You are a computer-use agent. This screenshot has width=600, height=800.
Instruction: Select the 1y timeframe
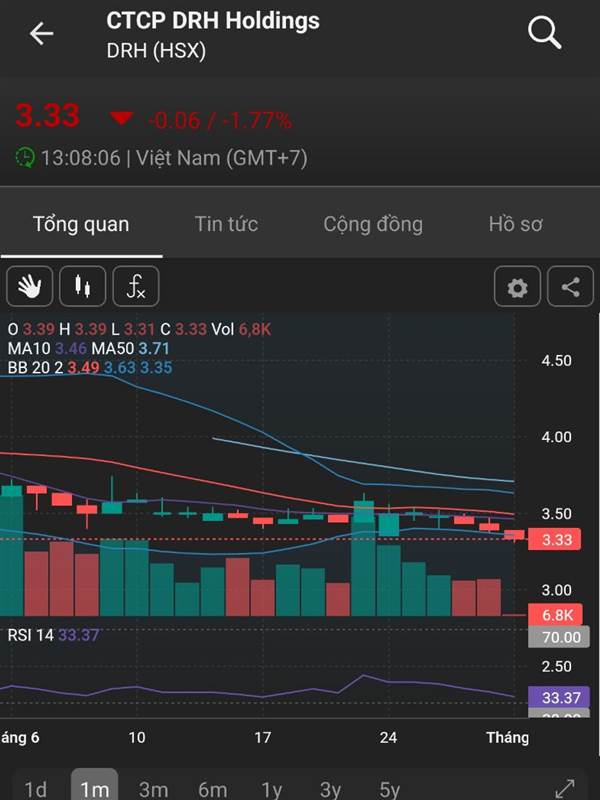[271, 789]
